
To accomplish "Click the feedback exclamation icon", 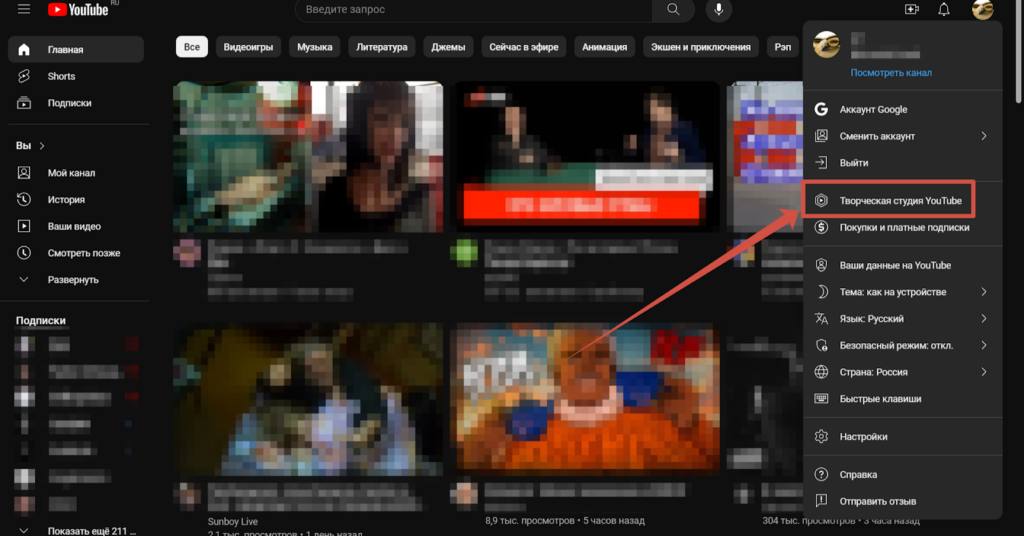I will tap(821, 502).
